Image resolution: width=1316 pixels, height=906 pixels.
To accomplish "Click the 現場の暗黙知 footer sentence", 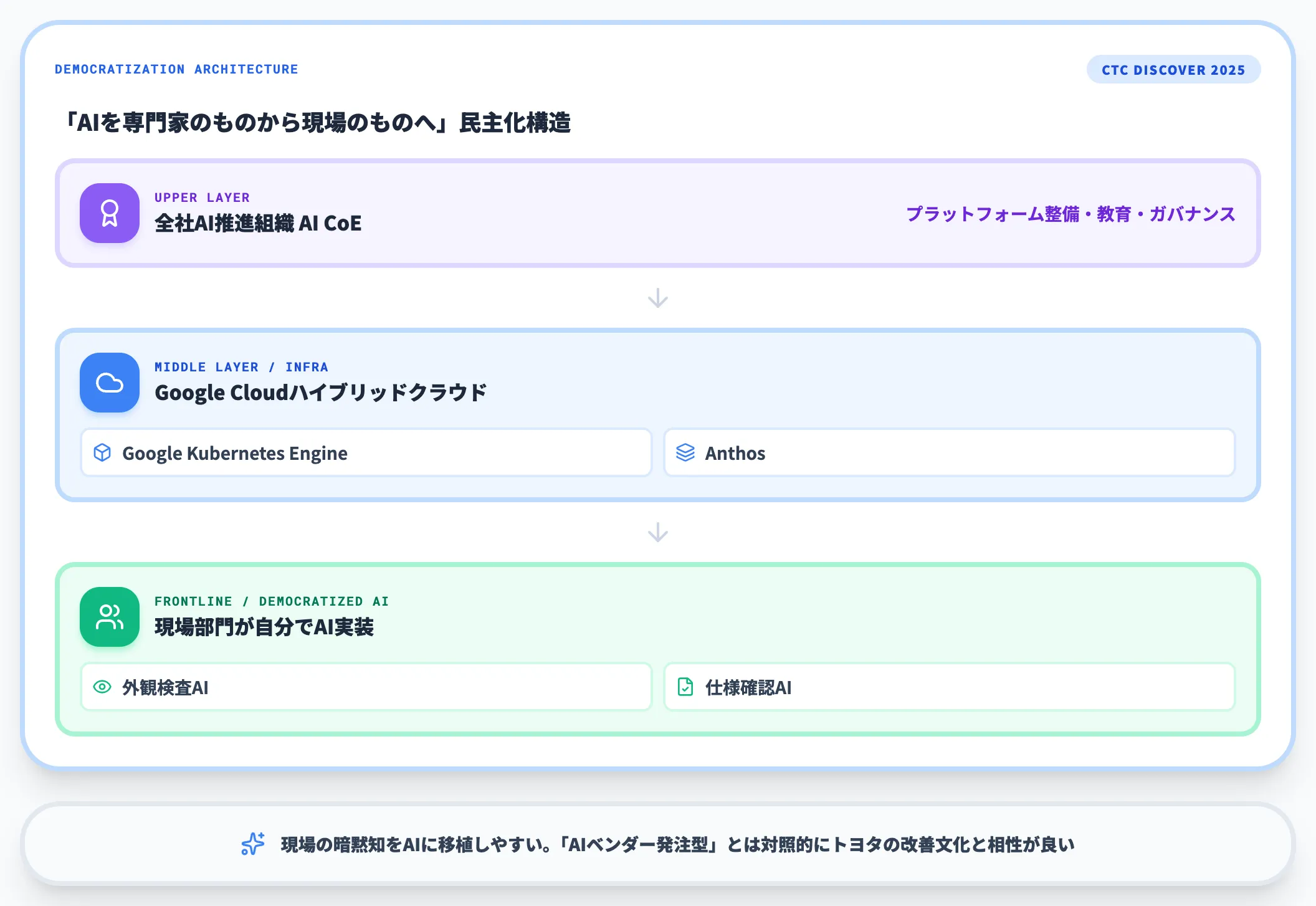I will tap(678, 844).
